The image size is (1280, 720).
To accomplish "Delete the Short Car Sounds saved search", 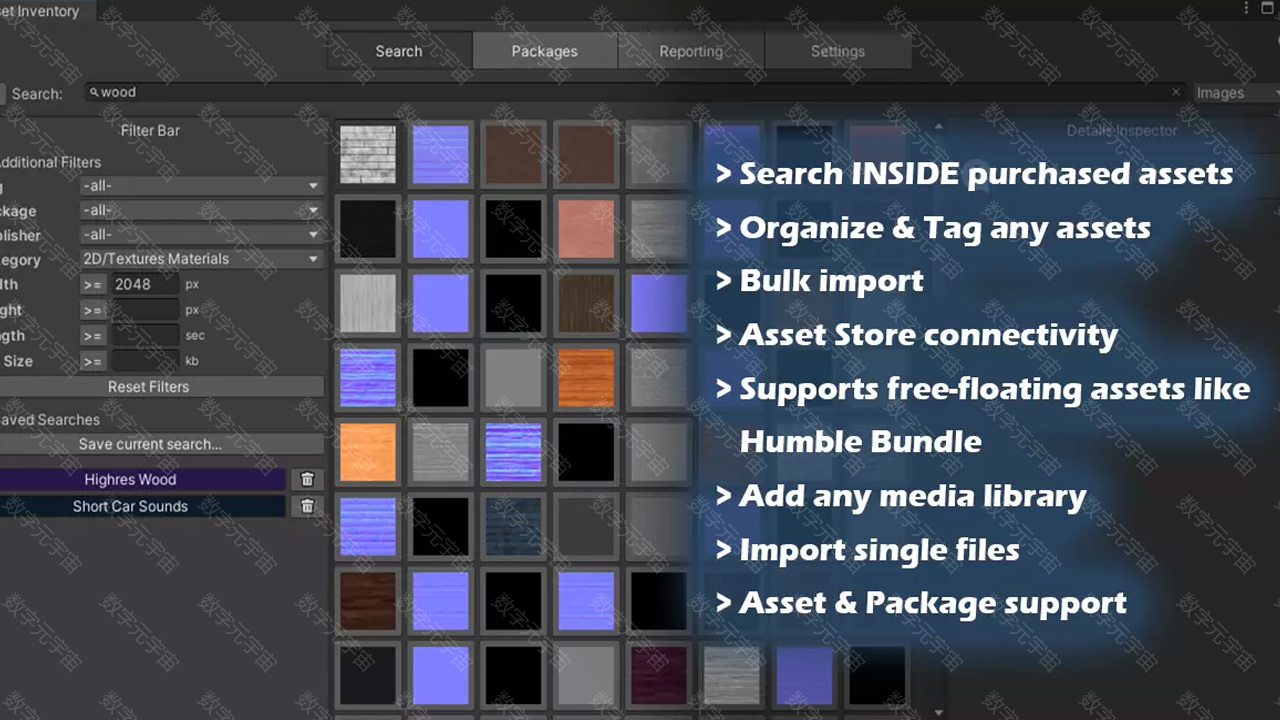I will (307, 506).
